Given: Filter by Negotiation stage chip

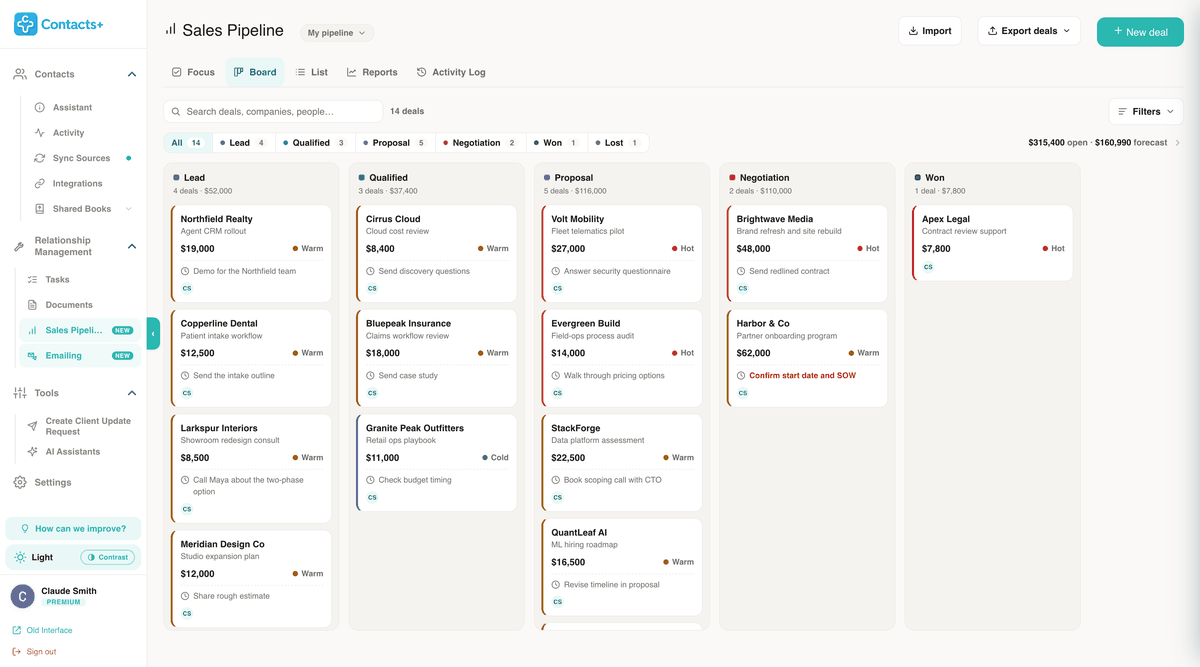Looking at the screenshot, I should point(480,143).
